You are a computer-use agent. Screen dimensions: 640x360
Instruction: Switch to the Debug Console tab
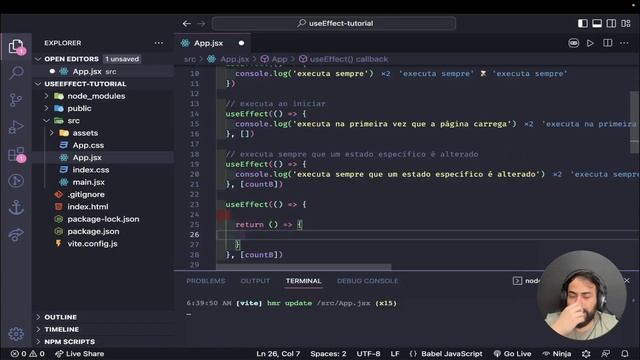tap(367, 281)
